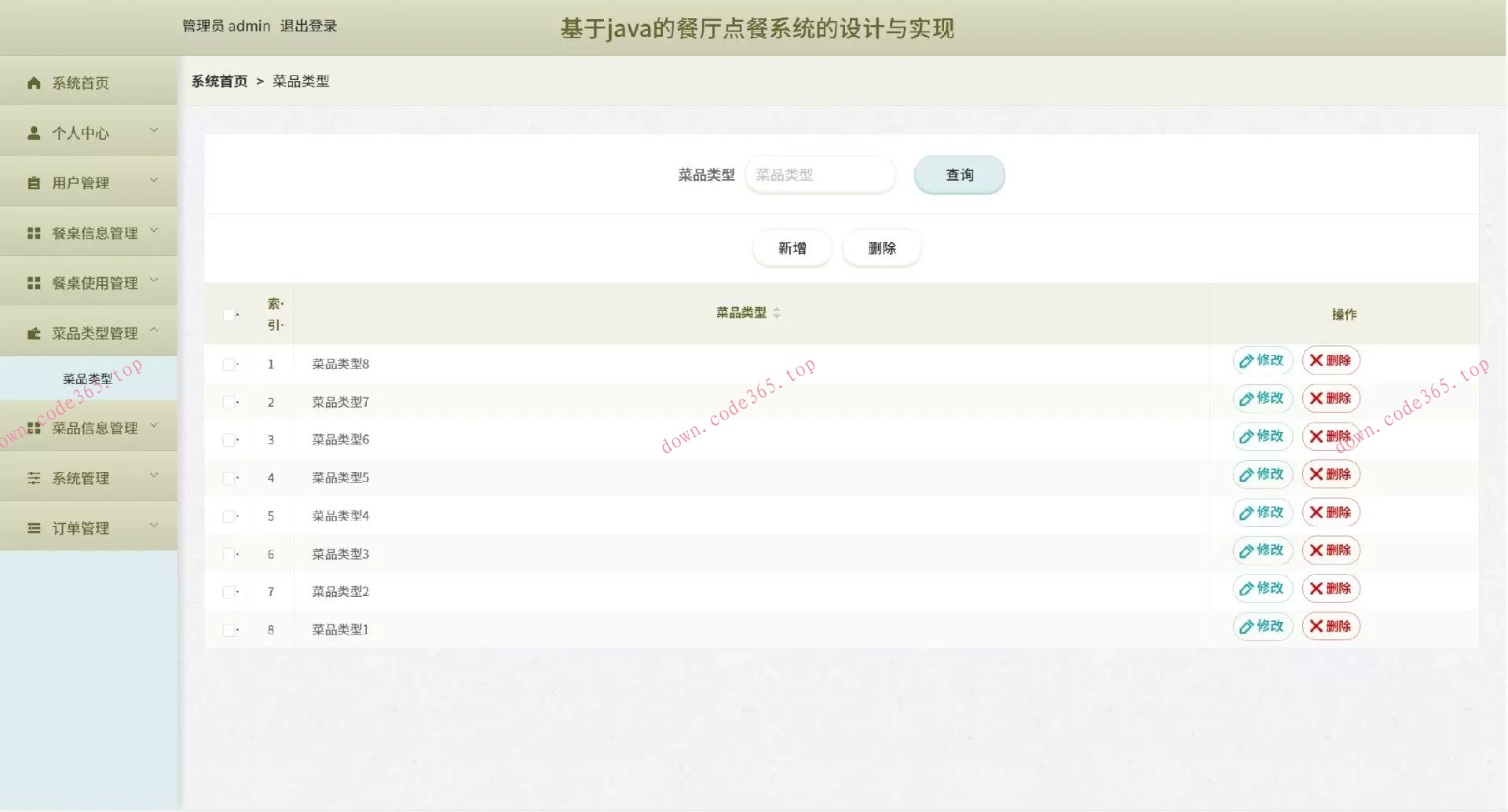
Task: Expand the 系统管理 section
Action: 154,477
